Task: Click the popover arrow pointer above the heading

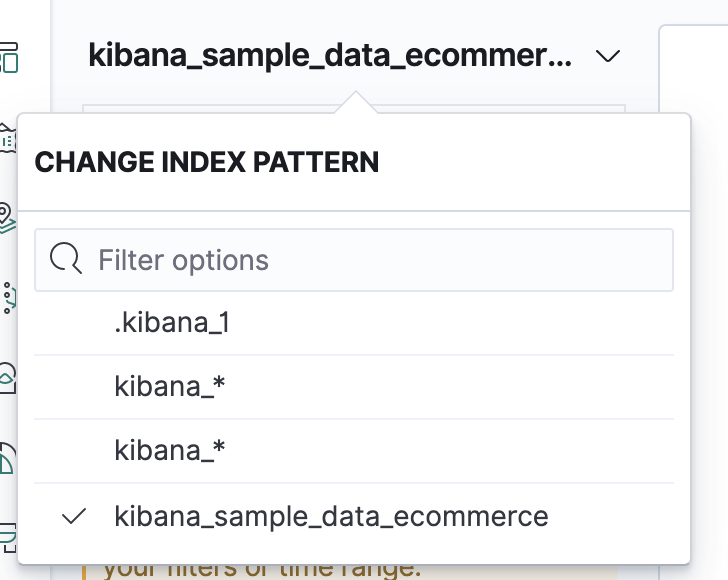Action: coord(355,104)
